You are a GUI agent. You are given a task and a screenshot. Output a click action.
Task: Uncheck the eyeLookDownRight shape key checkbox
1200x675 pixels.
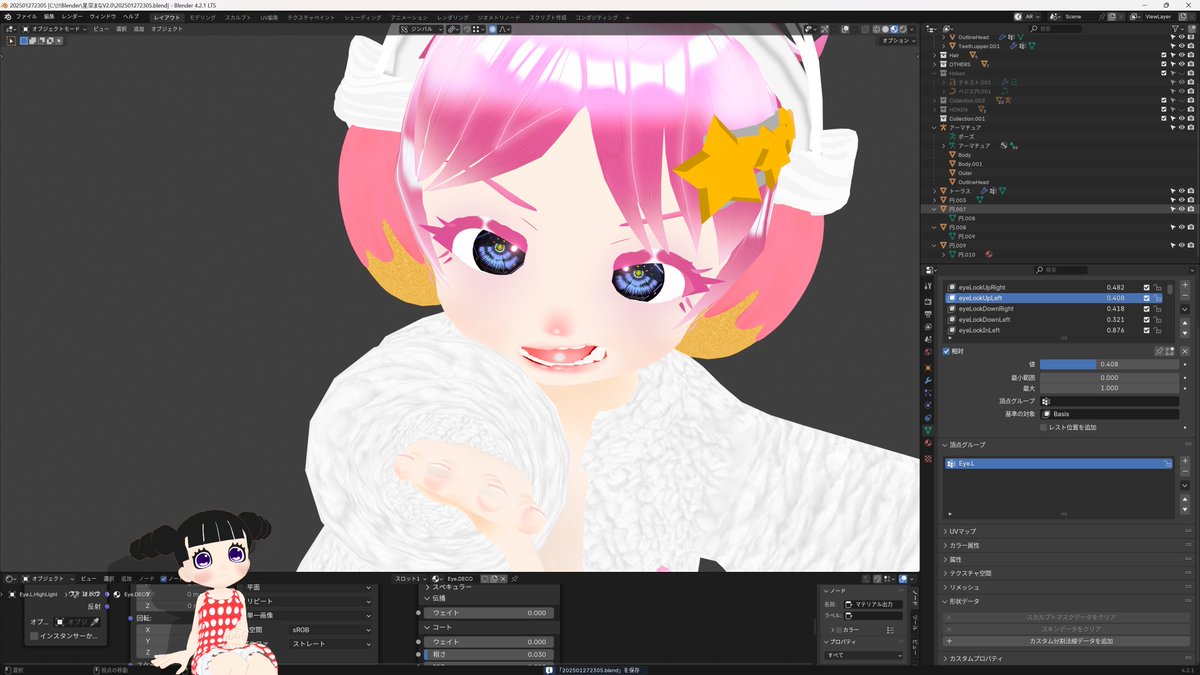1146,308
